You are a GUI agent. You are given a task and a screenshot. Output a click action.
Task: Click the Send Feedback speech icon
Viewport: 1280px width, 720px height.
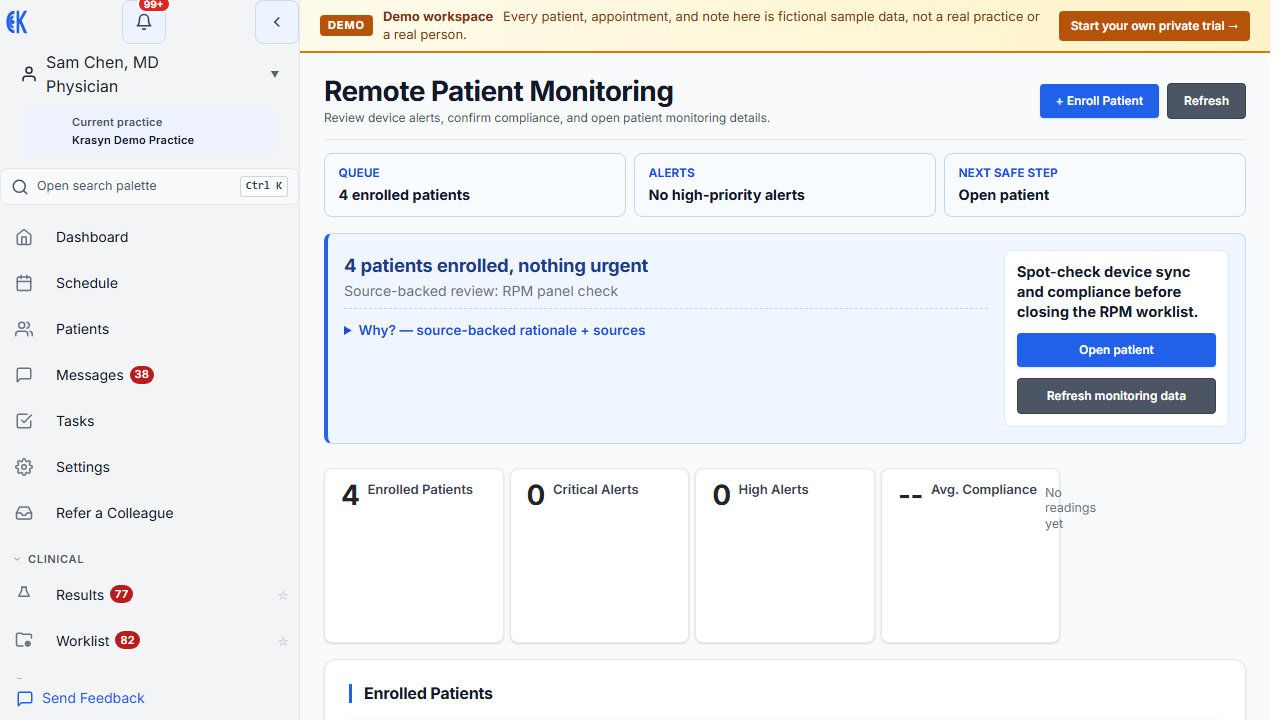click(25, 698)
